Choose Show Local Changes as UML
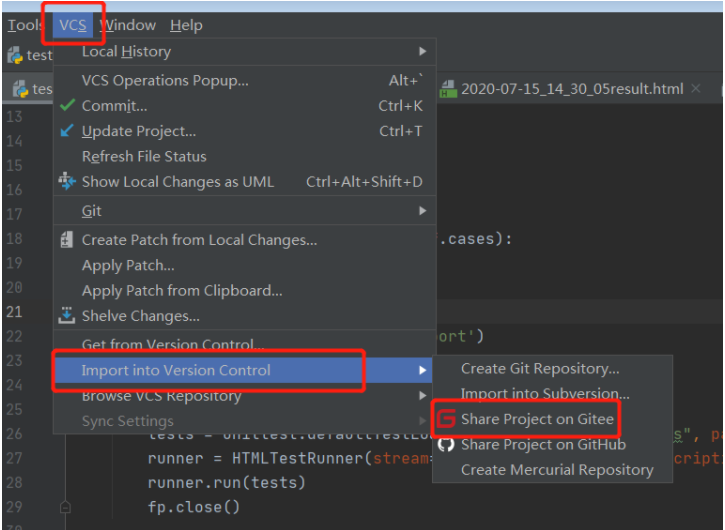The height and width of the screenshot is (530, 725). click(245, 182)
